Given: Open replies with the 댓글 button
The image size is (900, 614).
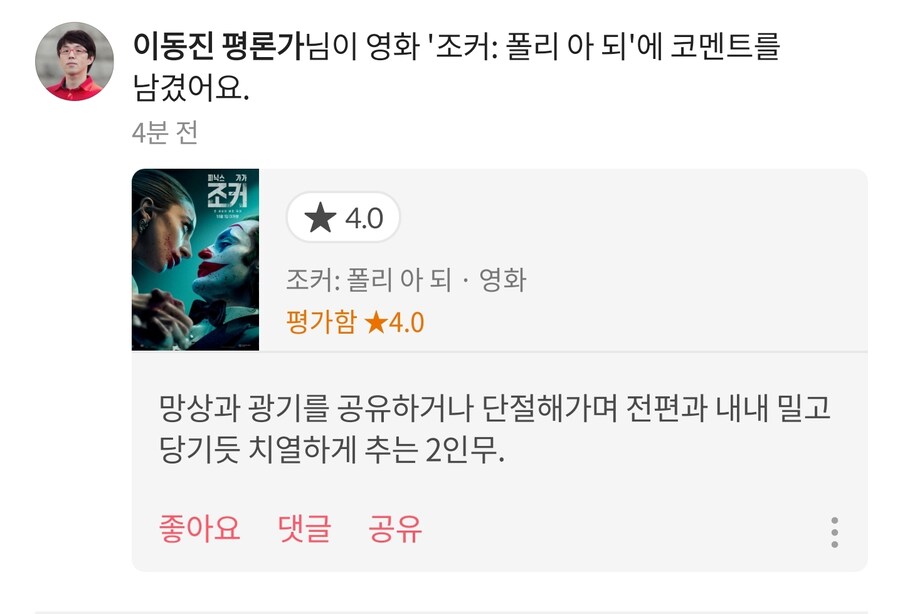Looking at the screenshot, I should click(304, 528).
